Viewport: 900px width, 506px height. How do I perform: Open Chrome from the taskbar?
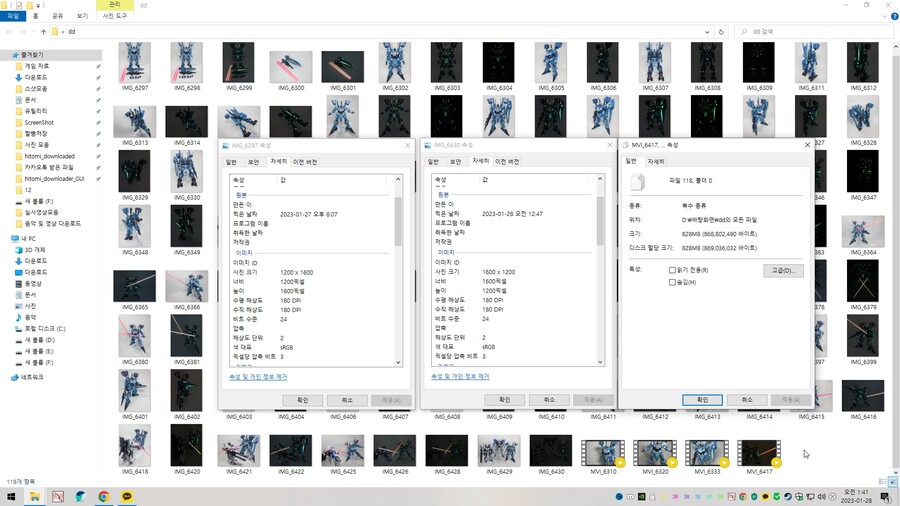click(x=103, y=497)
